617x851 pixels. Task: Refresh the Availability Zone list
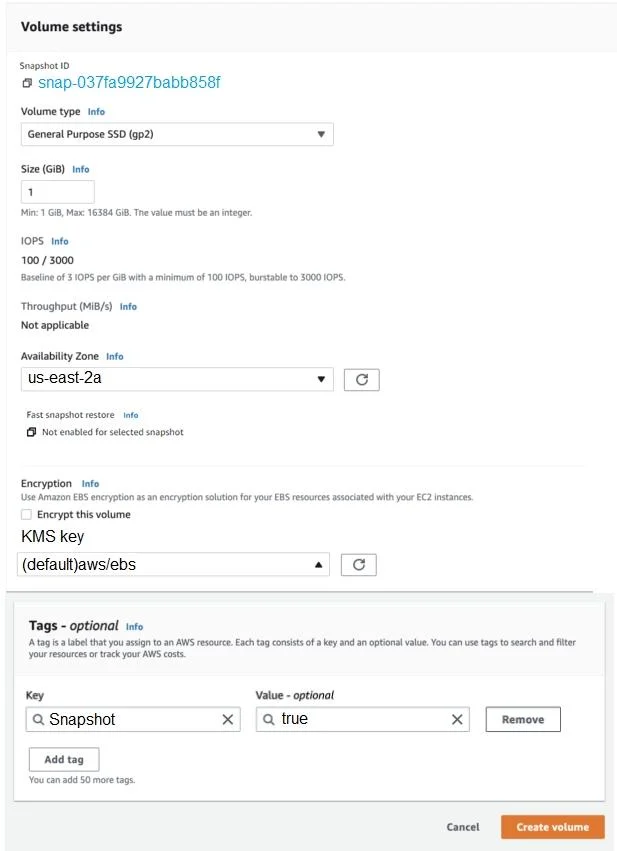[x=361, y=379]
